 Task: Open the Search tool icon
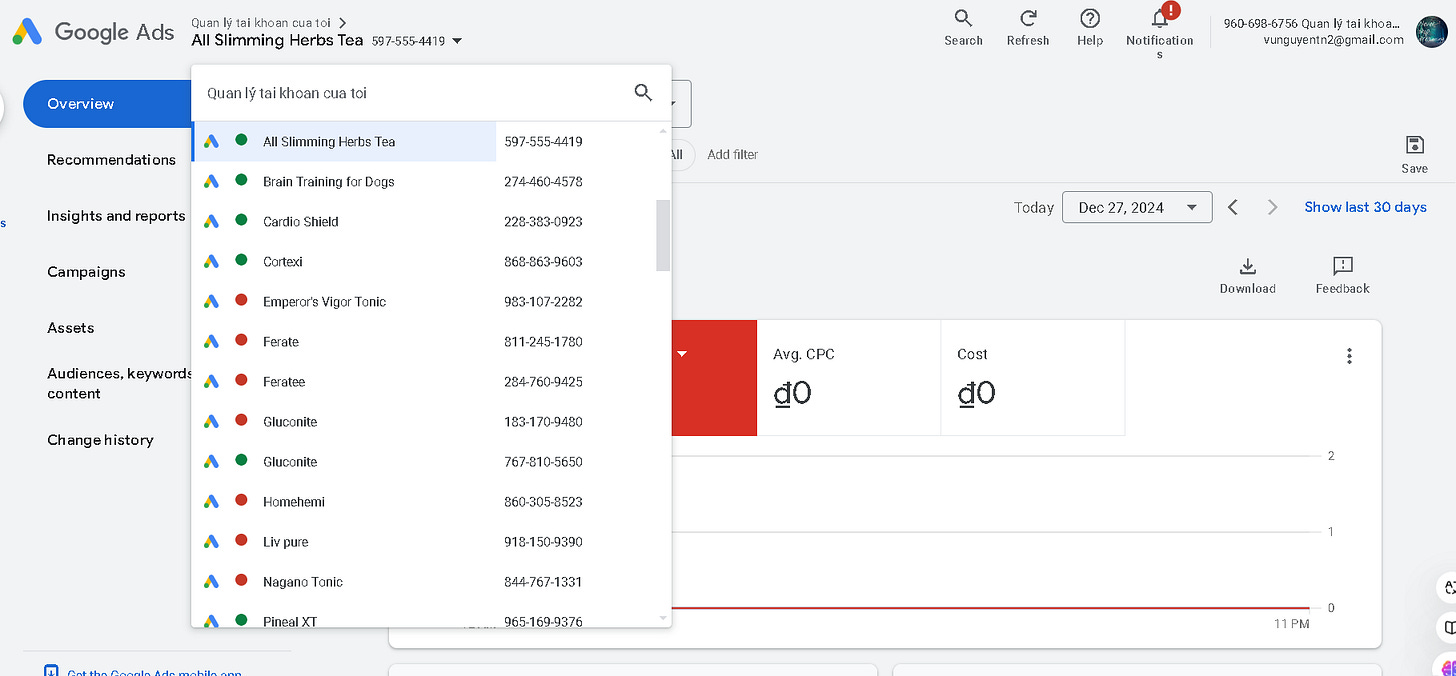coord(963,18)
